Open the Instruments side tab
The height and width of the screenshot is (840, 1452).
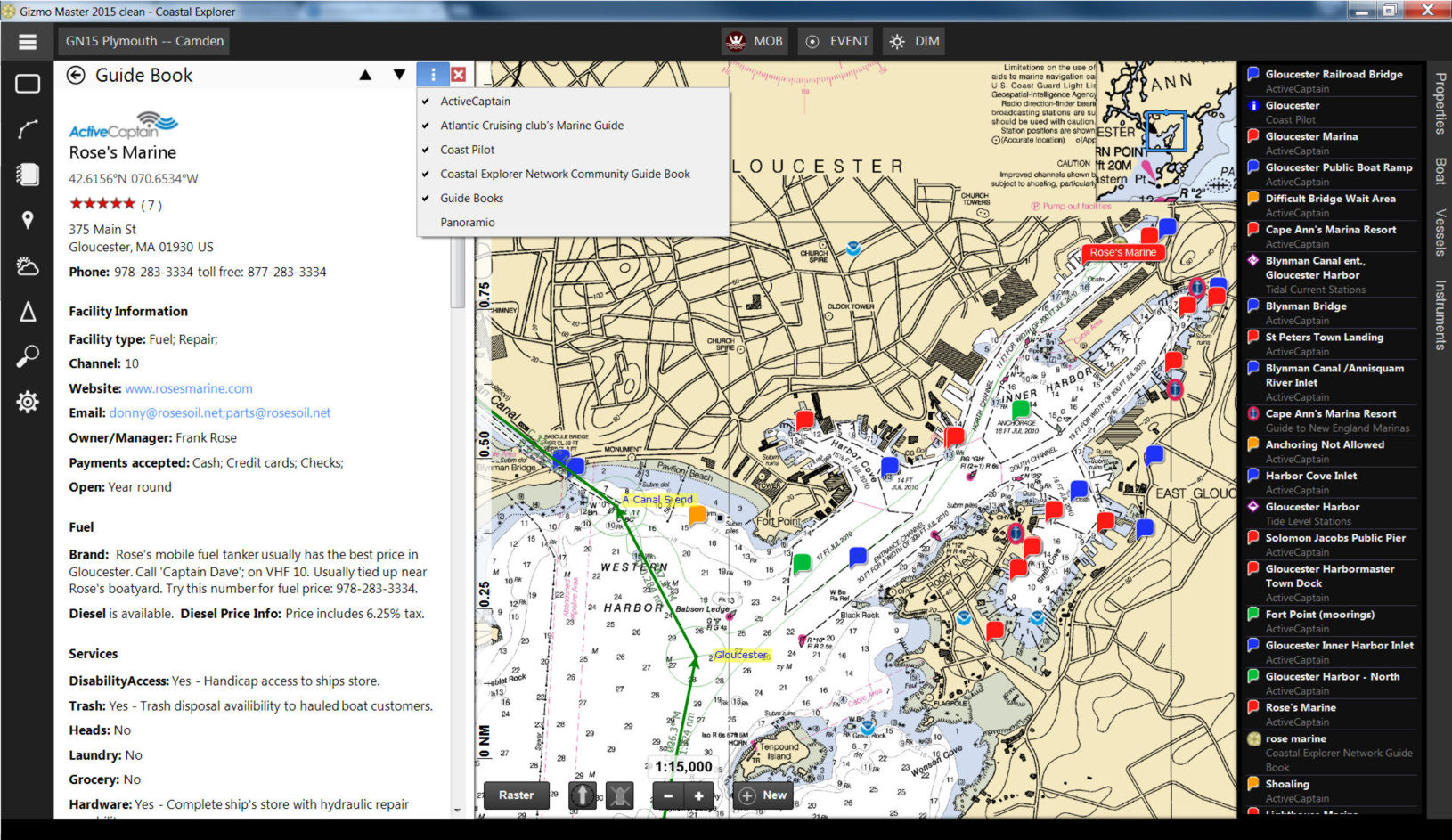tap(1440, 314)
